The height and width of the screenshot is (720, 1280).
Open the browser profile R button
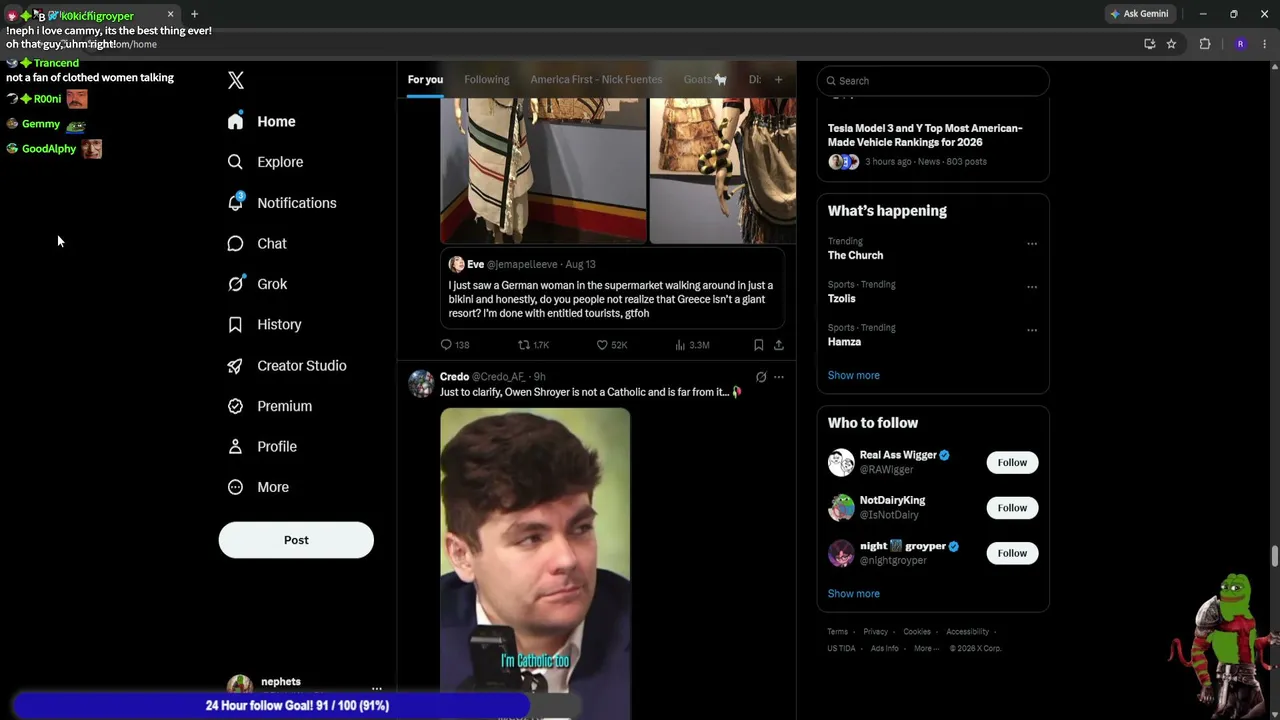[1240, 44]
